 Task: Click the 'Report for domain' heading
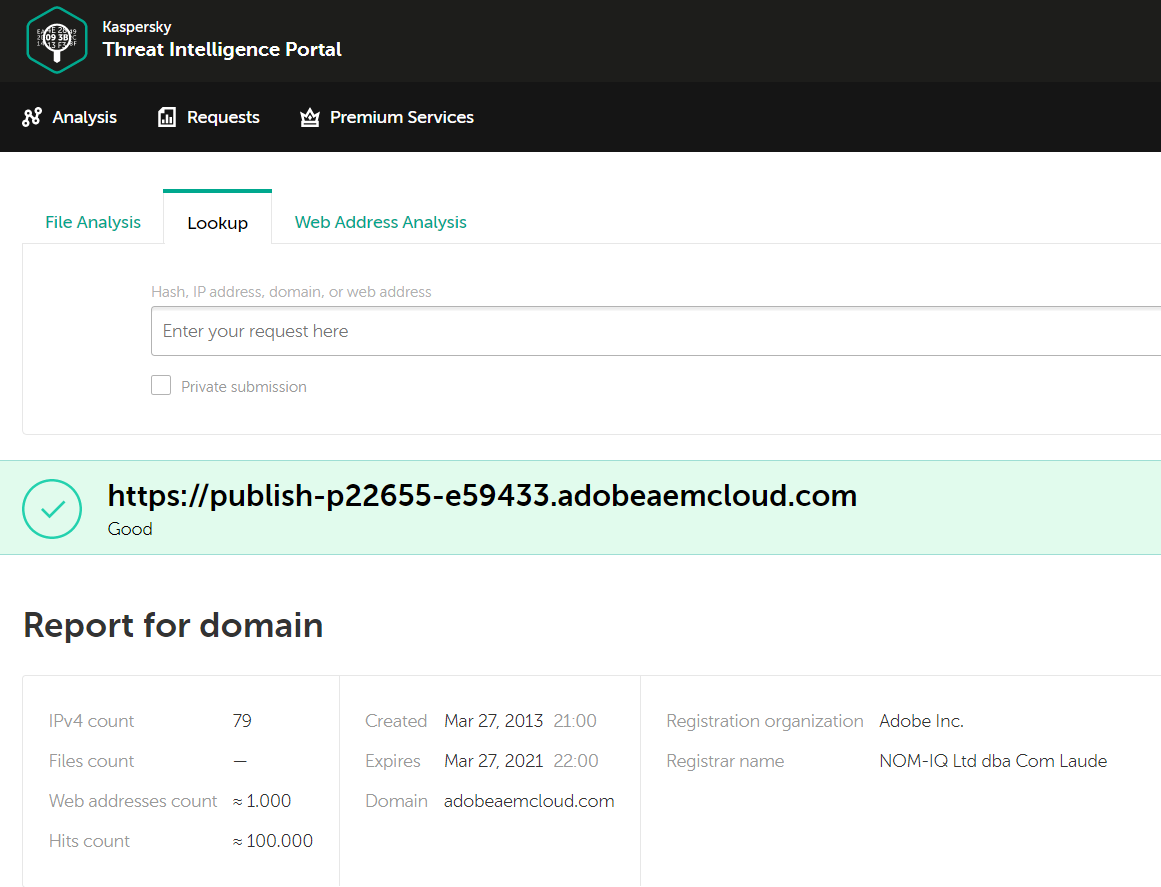tap(173, 625)
